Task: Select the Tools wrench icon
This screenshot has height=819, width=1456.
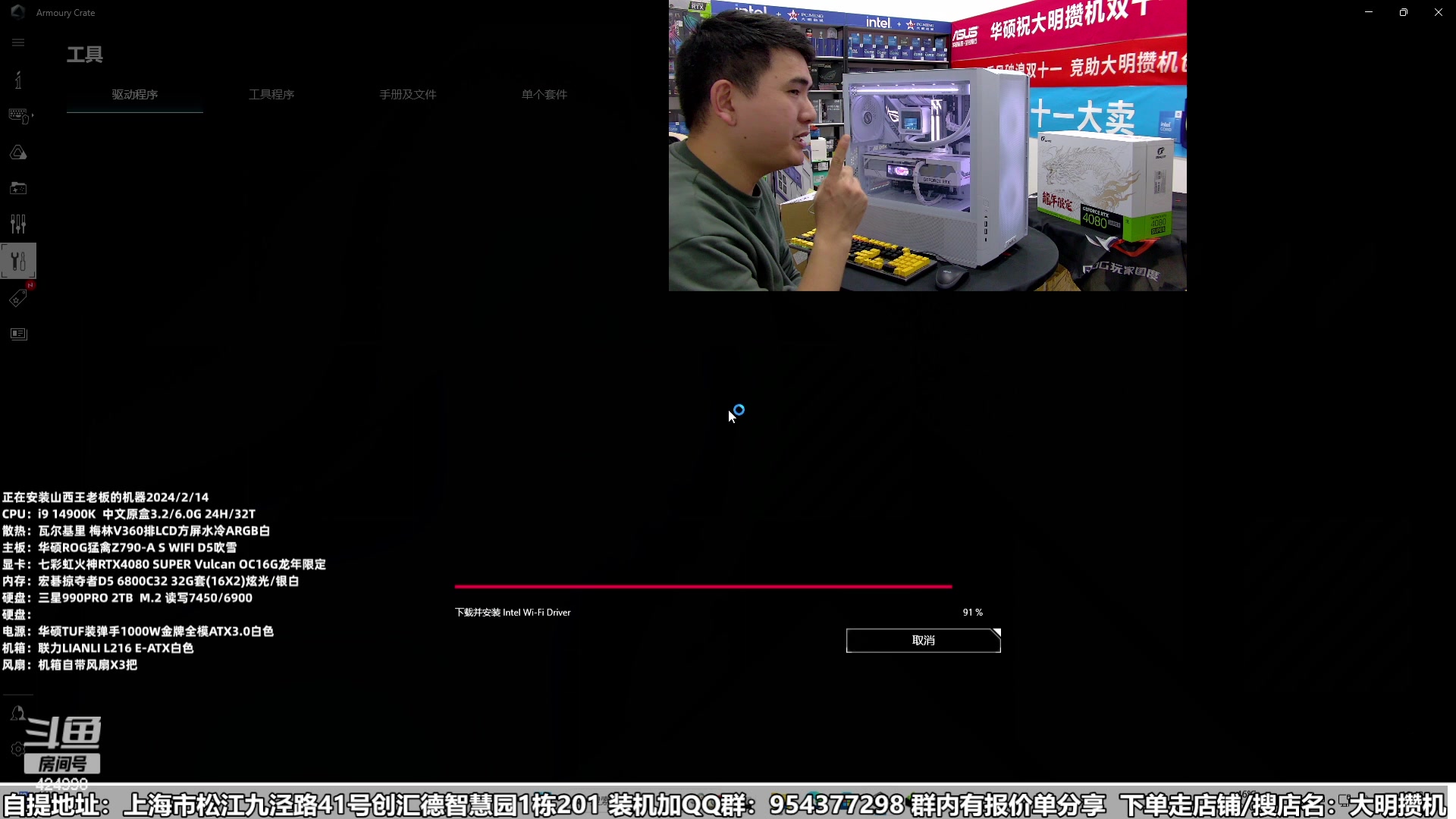Action: pos(18,262)
